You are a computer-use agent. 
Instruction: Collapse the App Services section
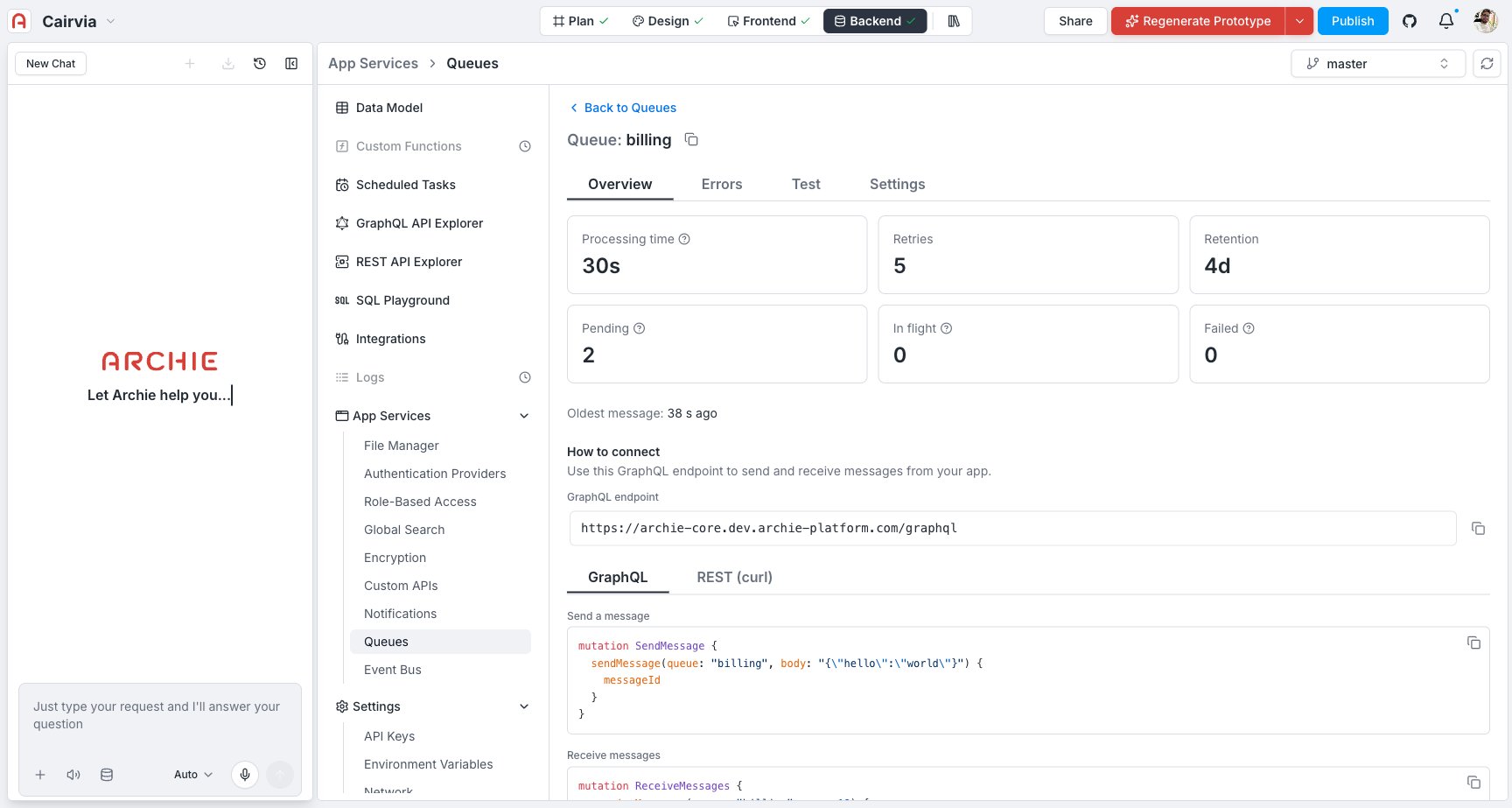[524, 416]
